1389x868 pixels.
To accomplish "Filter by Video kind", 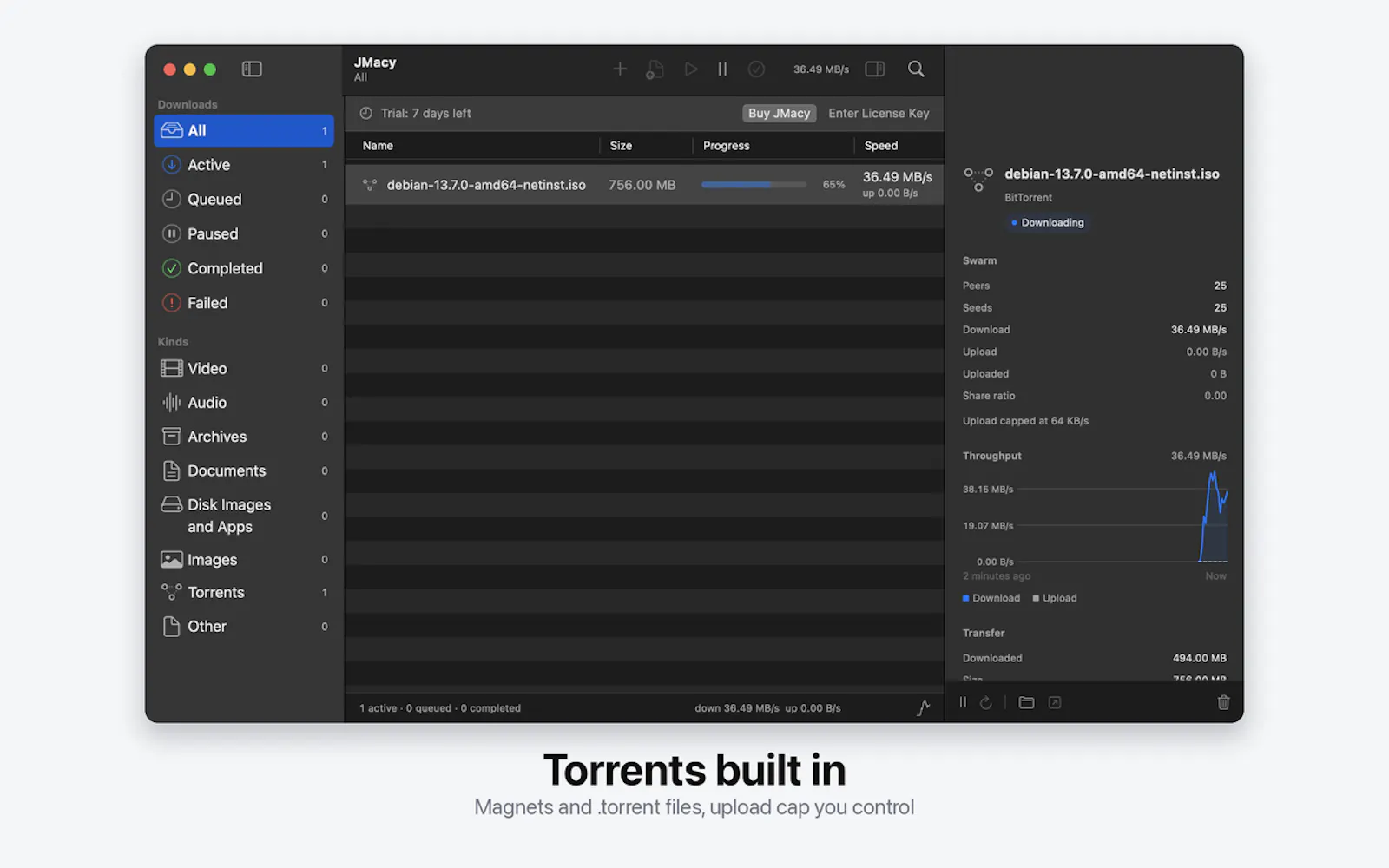I will pyautogui.click(x=244, y=368).
